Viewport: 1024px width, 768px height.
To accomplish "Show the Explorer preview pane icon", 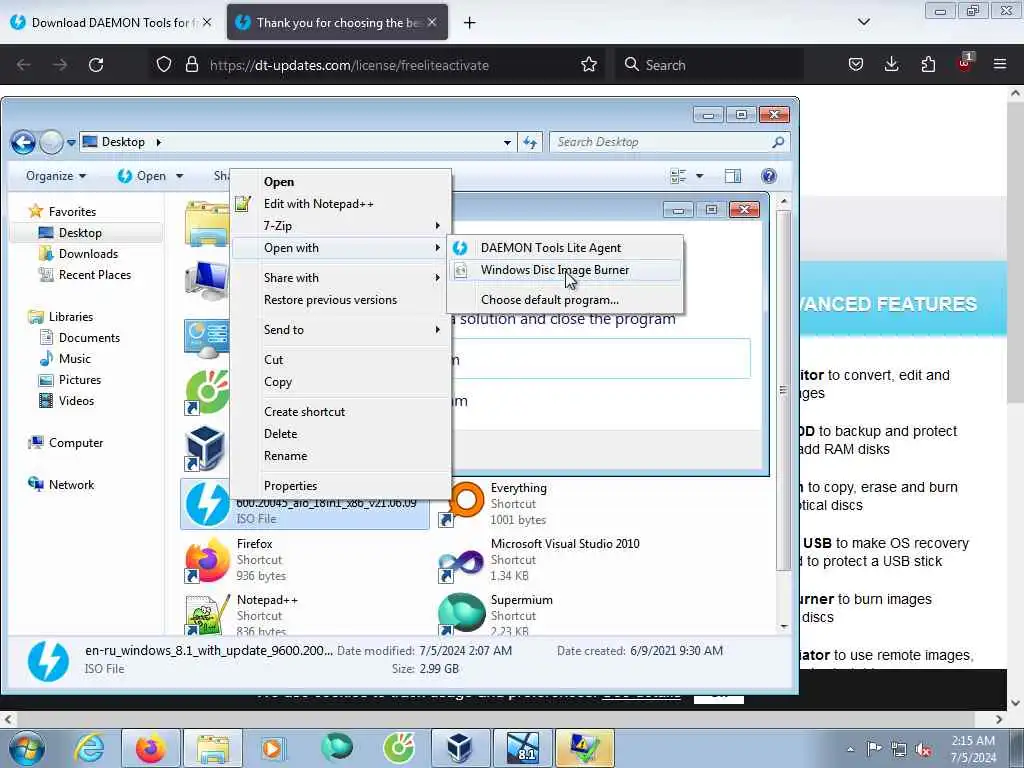I will coord(733,176).
